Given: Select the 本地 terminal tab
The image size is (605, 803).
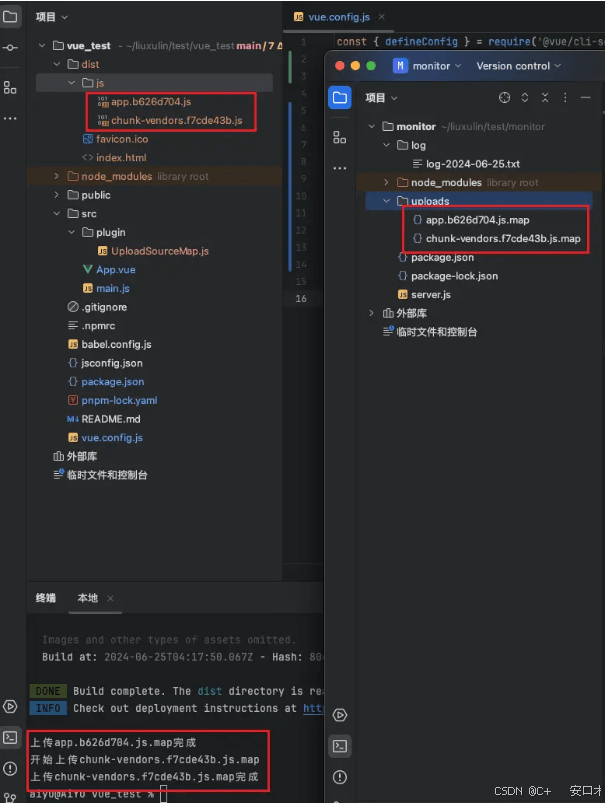Looking at the screenshot, I should click(x=88, y=598).
